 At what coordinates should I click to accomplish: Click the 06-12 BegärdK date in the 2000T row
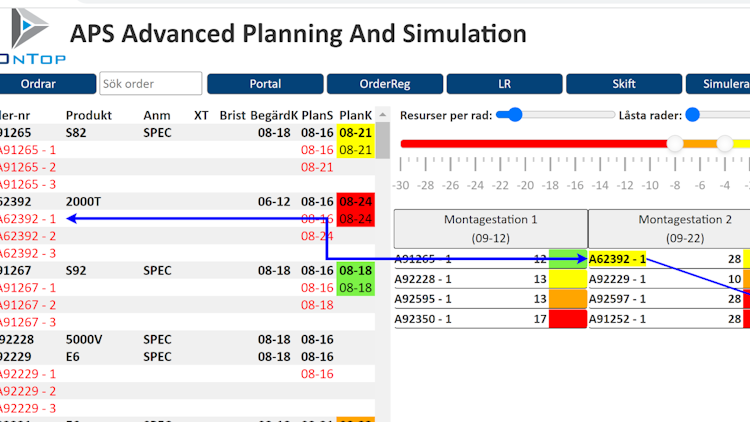274,201
